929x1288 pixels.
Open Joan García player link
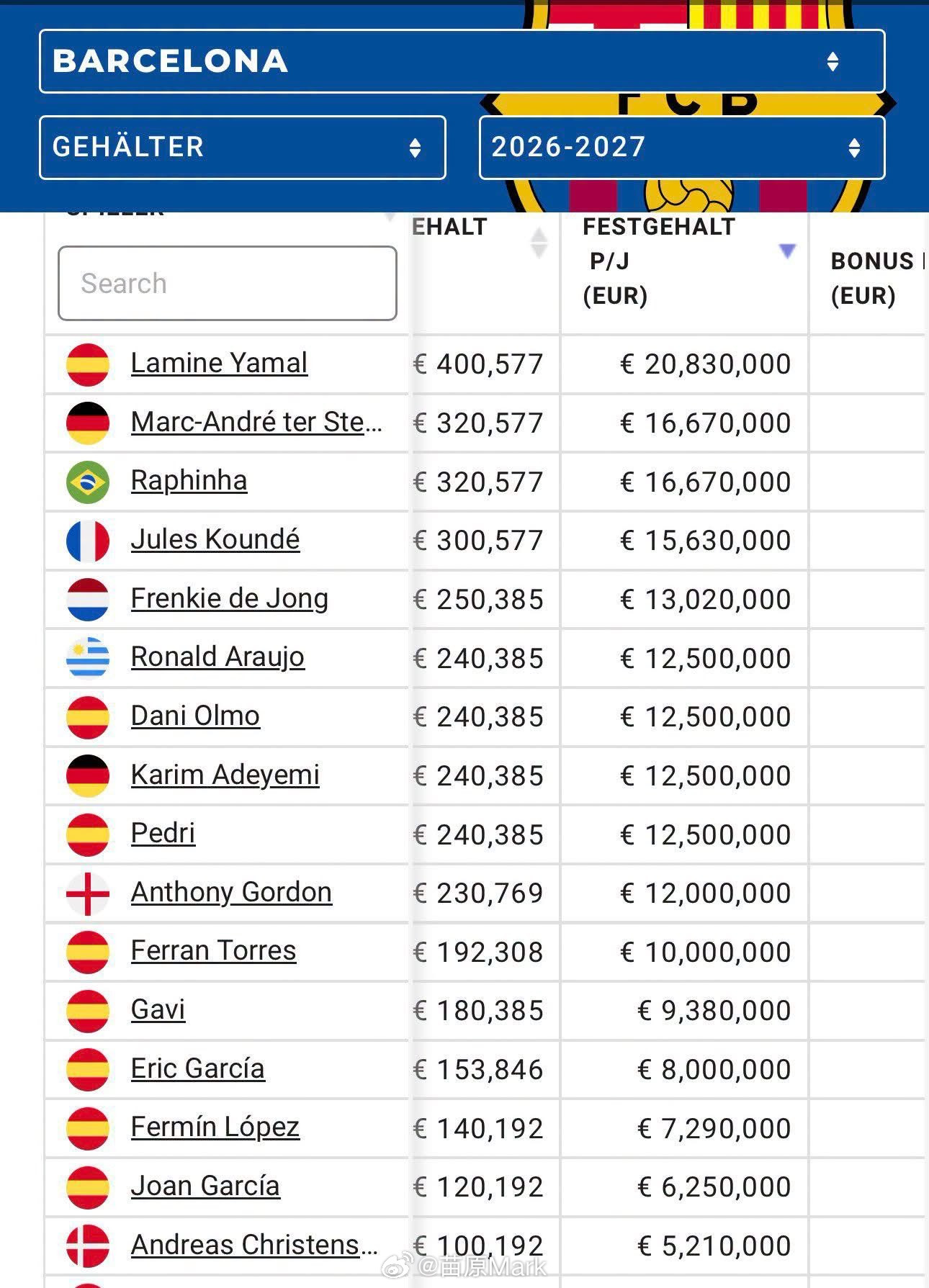click(205, 1186)
